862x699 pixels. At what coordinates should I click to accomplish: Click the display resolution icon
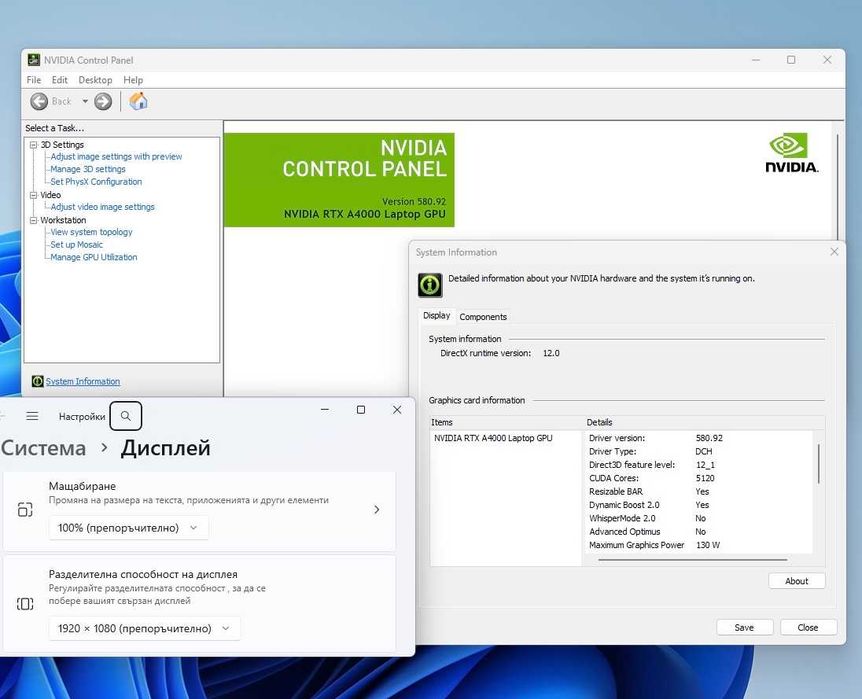(25, 604)
